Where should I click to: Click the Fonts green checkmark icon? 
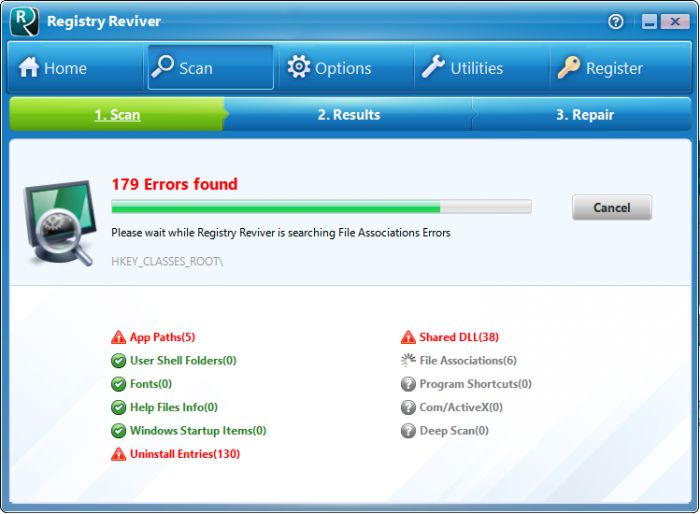[x=118, y=384]
